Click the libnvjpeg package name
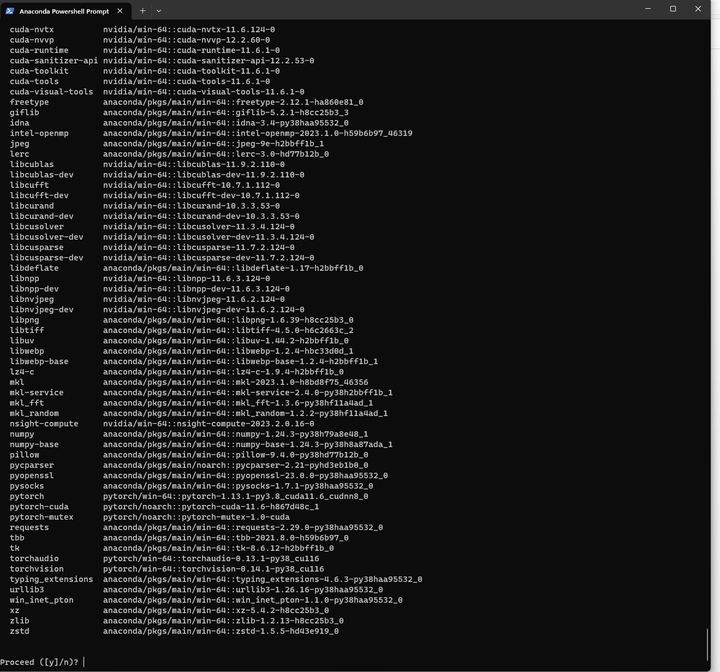The image size is (720, 672). 32,299
